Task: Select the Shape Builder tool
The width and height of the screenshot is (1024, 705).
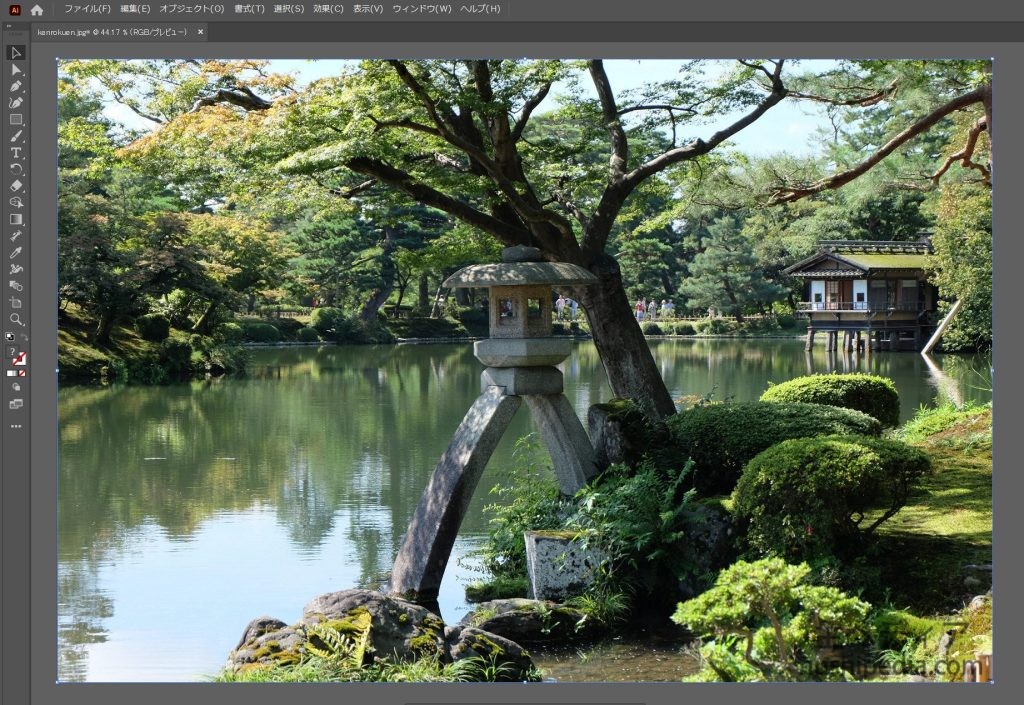Action: (16, 202)
